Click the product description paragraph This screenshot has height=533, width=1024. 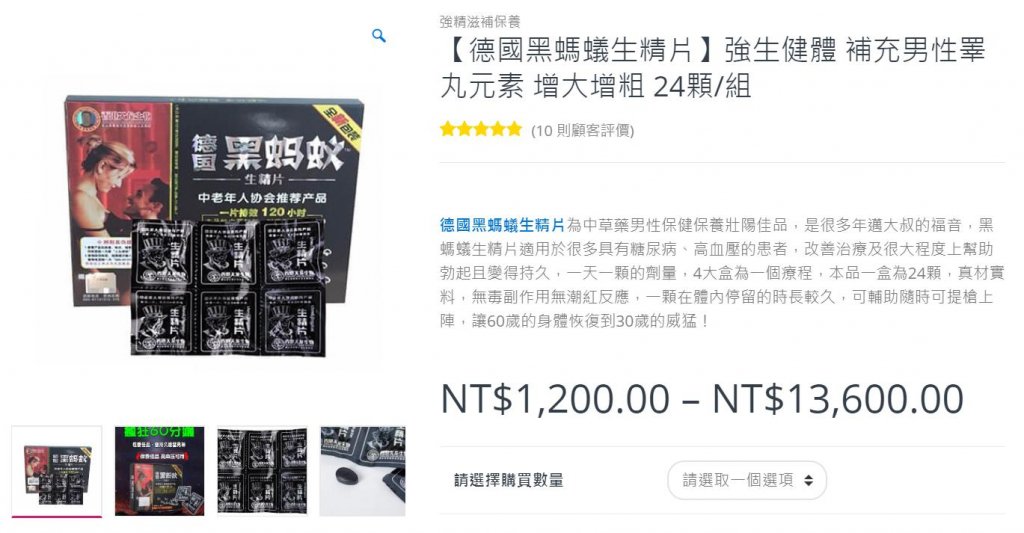(722, 273)
